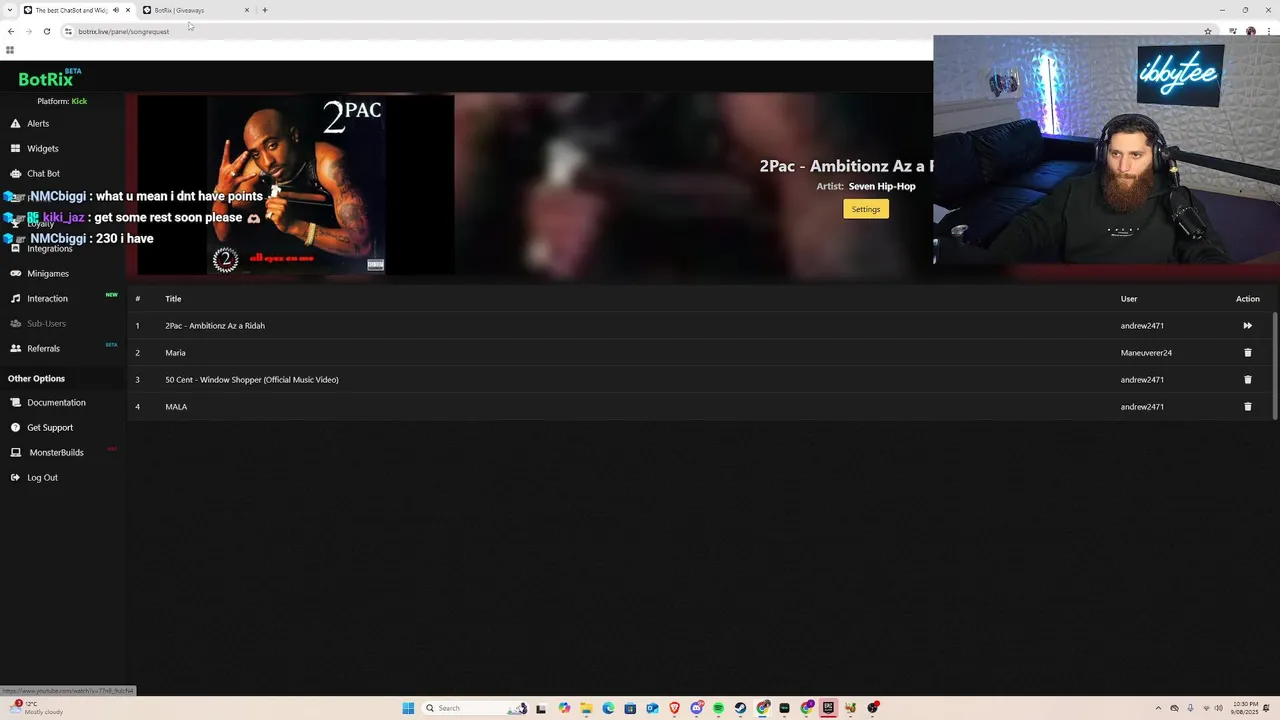The image size is (1280, 720).
Task: Open Steam from the taskbar
Action: click(740, 708)
